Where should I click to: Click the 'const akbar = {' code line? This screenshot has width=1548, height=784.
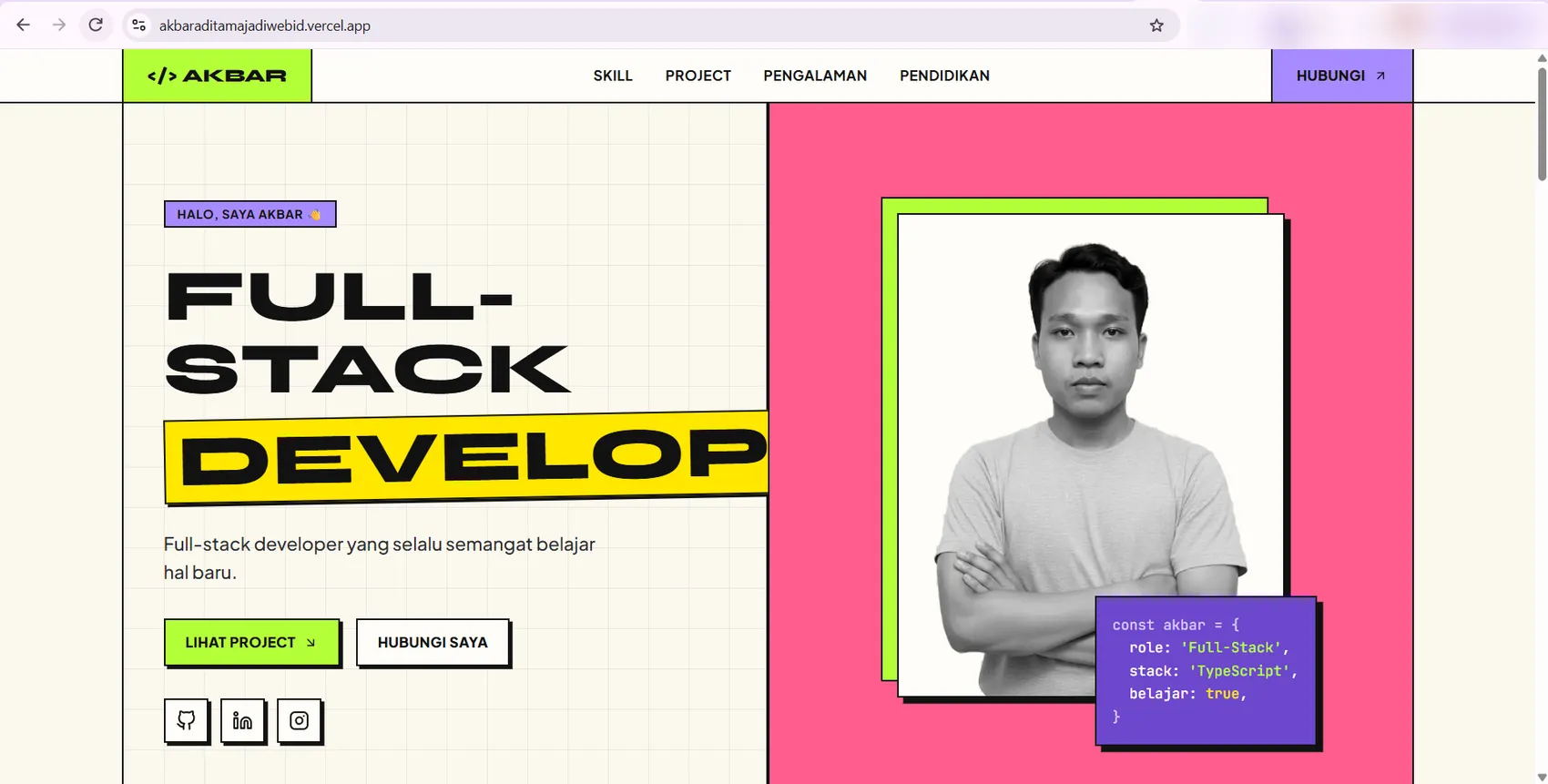[1176, 625]
